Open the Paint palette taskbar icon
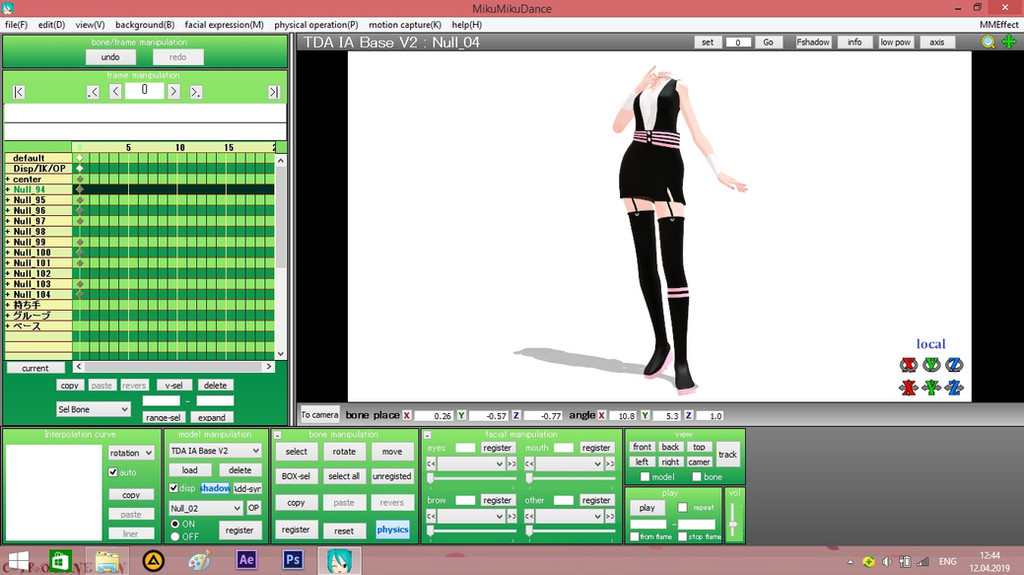The width and height of the screenshot is (1024, 575). (x=199, y=561)
